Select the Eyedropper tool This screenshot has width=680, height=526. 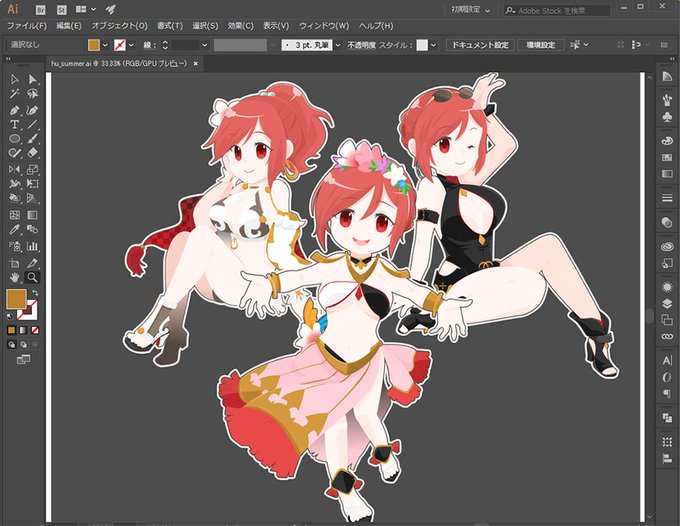14,229
